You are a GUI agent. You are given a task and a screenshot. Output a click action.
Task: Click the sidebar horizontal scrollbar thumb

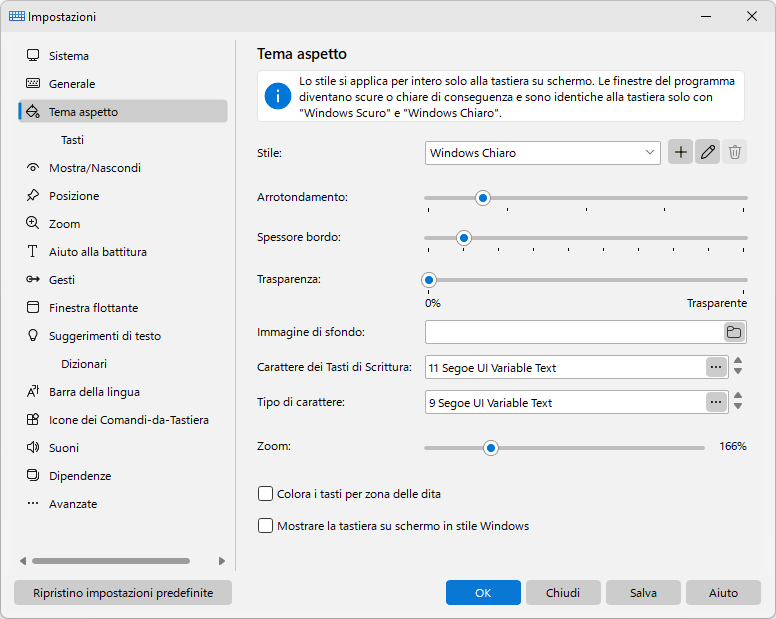(111, 561)
